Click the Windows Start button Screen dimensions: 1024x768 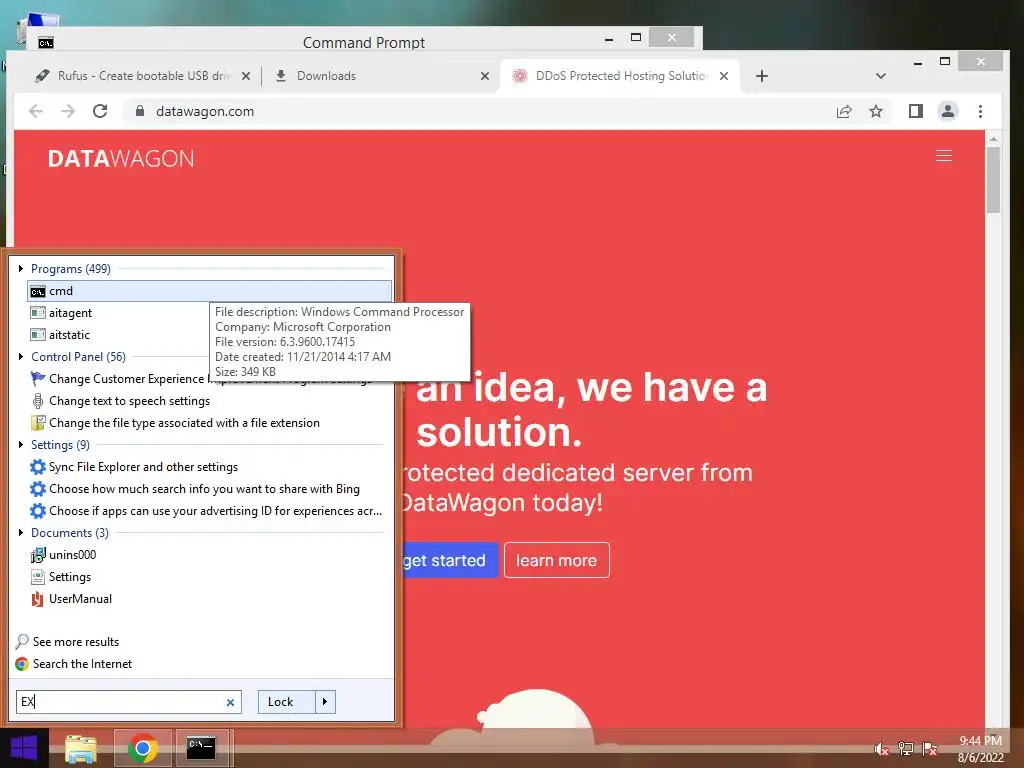click(24, 748)
